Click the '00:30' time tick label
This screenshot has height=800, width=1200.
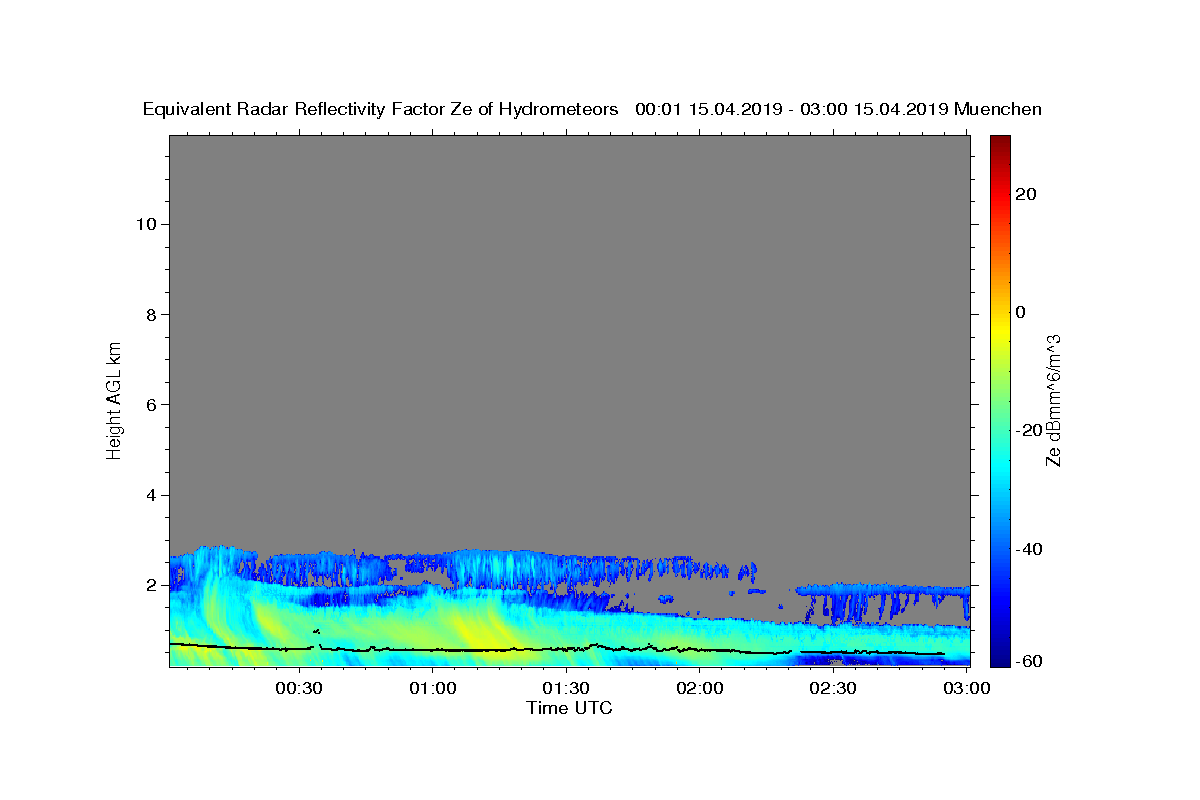coord(299,689)
